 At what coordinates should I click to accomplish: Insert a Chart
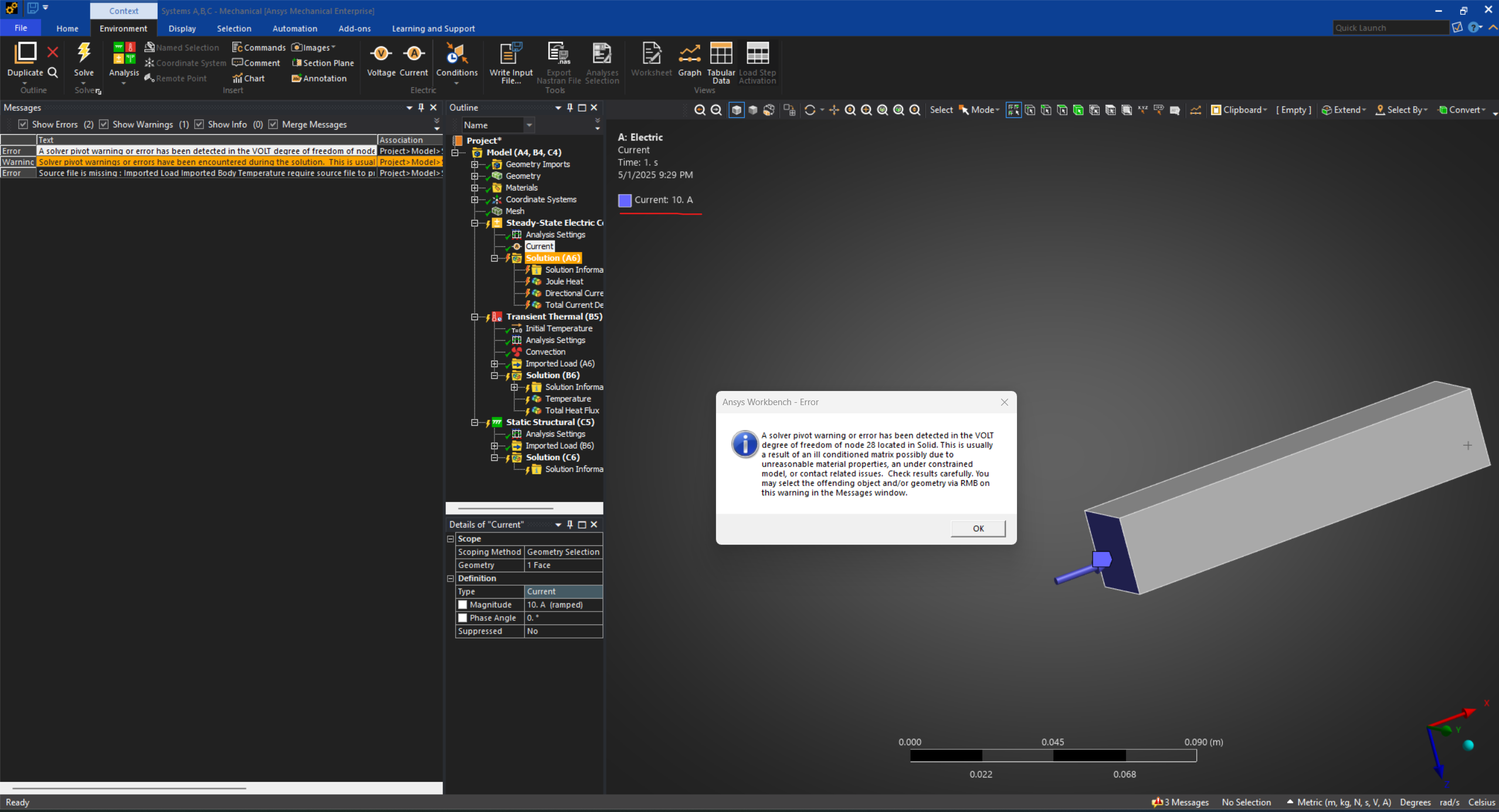[x=249, y=78]
